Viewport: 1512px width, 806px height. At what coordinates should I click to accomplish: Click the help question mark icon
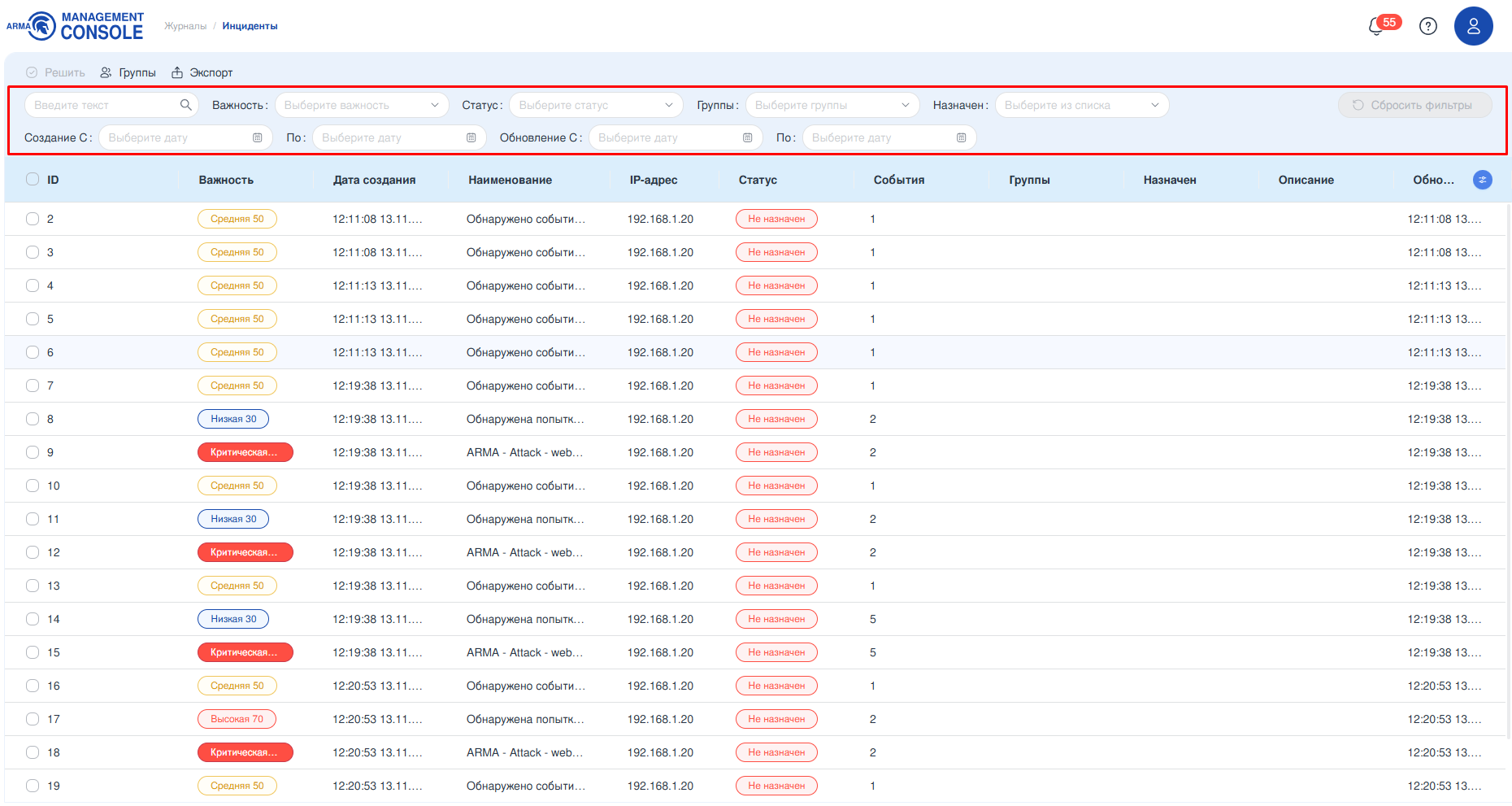1427,26
